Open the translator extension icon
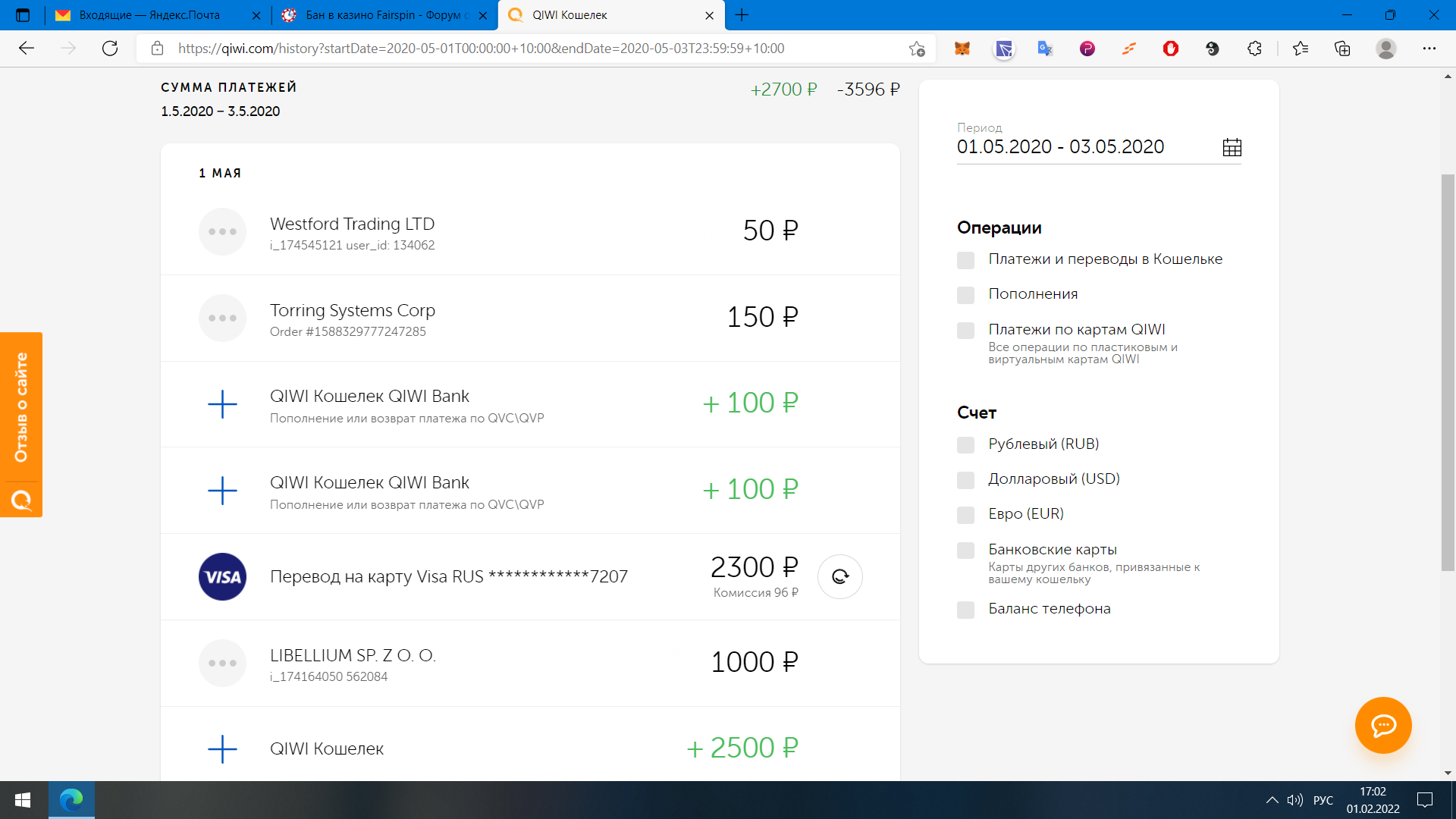Viewport: 1456px width, 819px height. [x=1046, y=49]
